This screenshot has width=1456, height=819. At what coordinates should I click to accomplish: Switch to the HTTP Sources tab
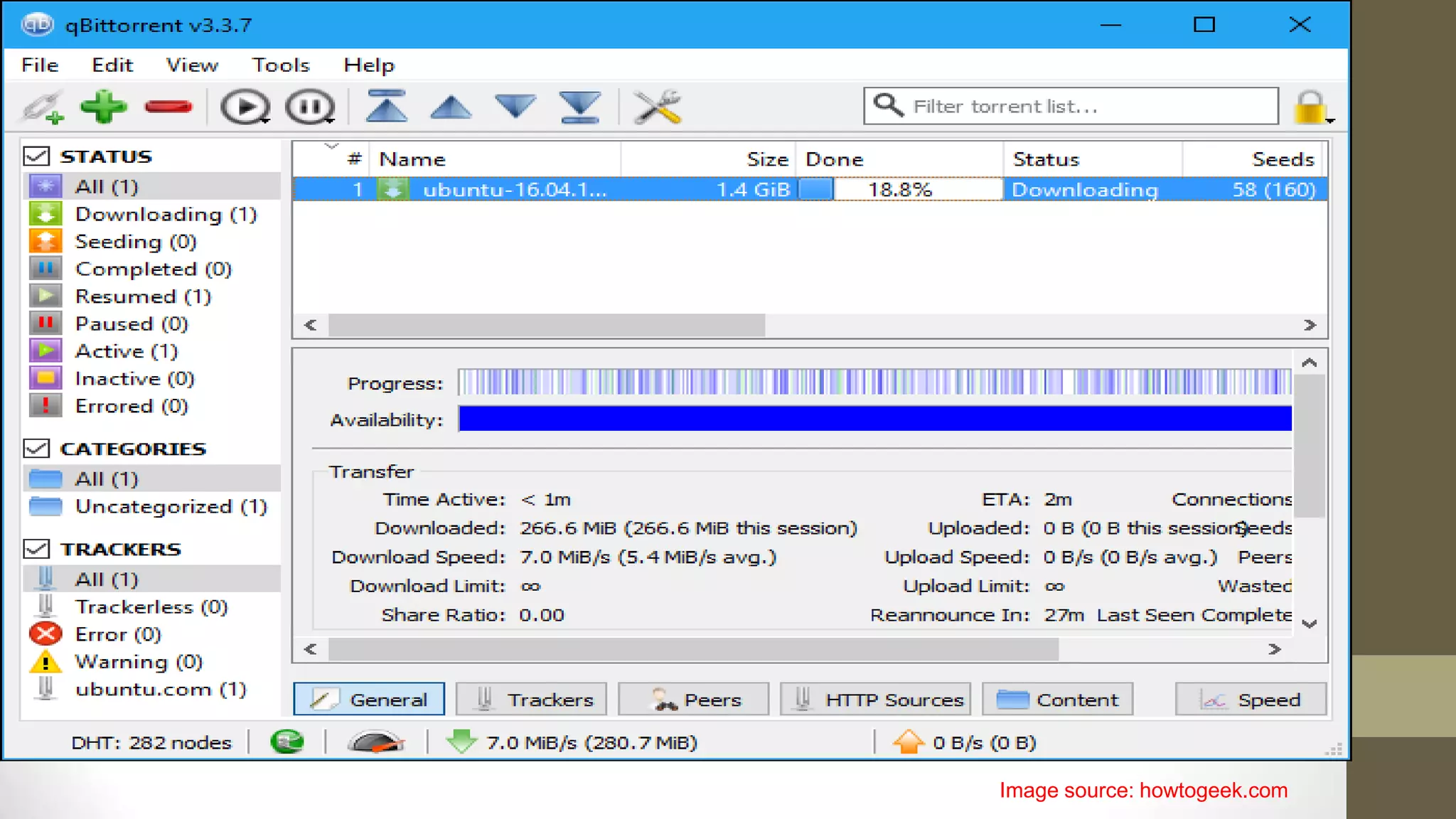[x=876, y=699]
